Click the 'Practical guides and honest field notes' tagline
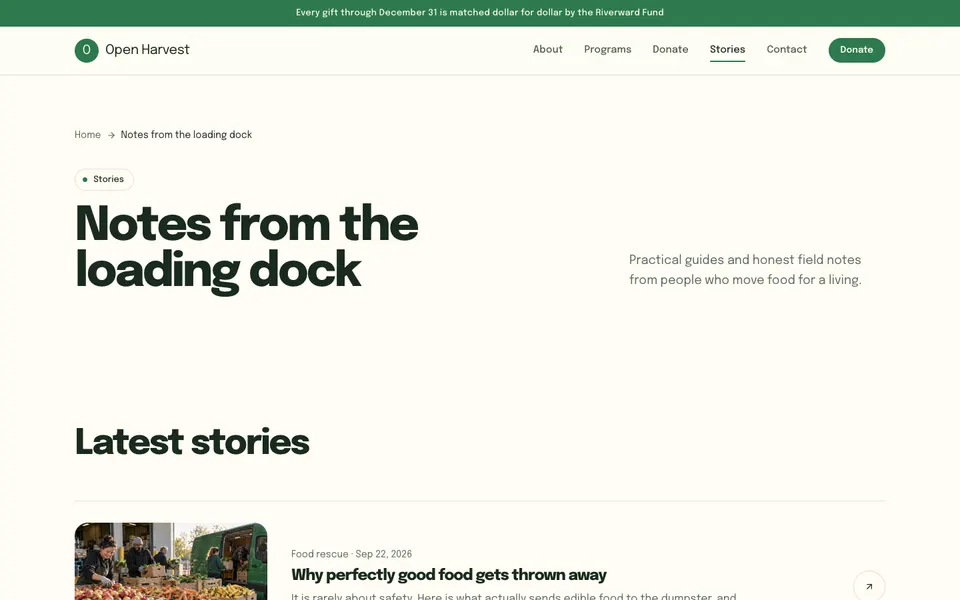 (745, 269)
